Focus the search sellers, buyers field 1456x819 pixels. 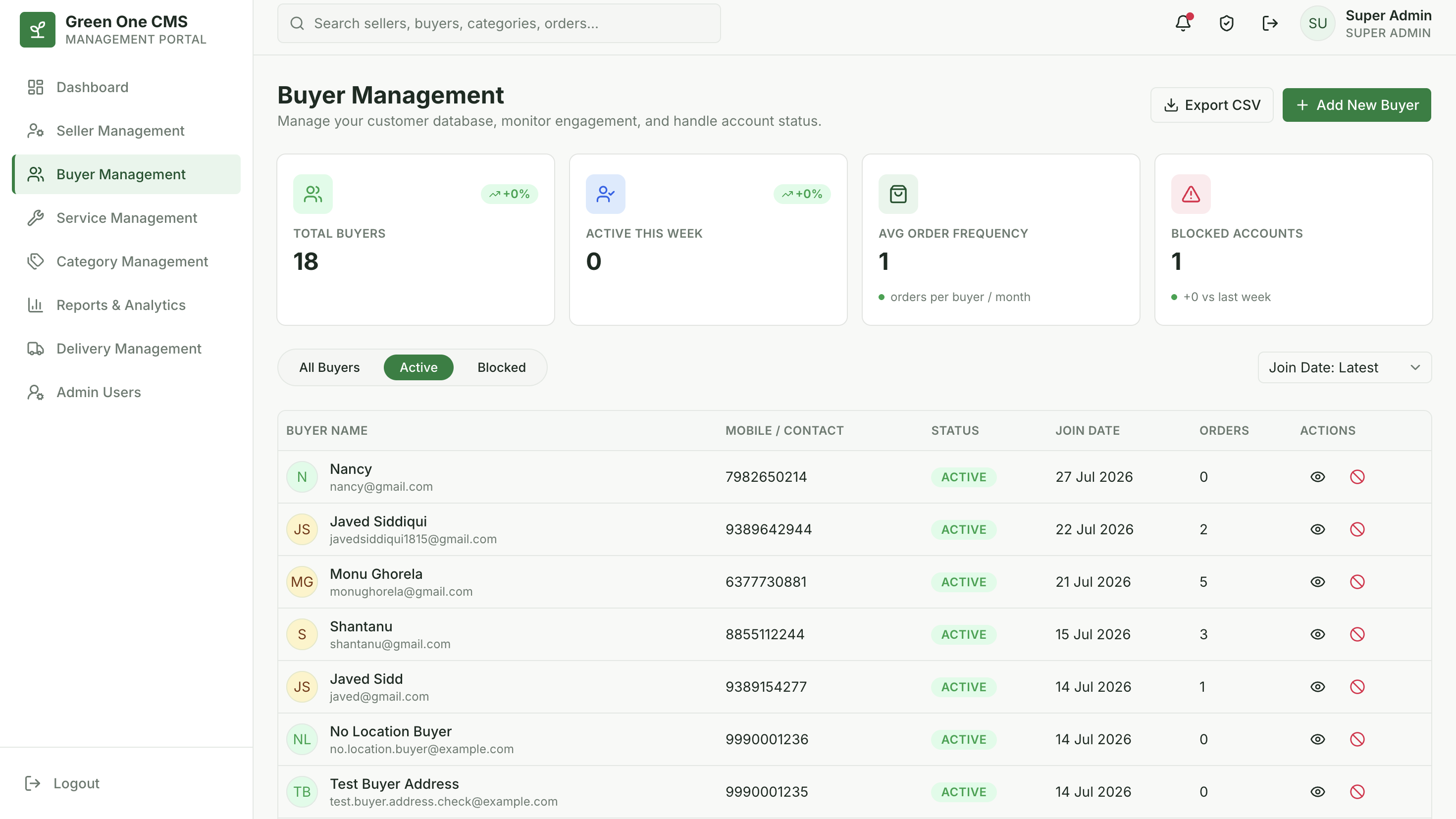point(499,23)
